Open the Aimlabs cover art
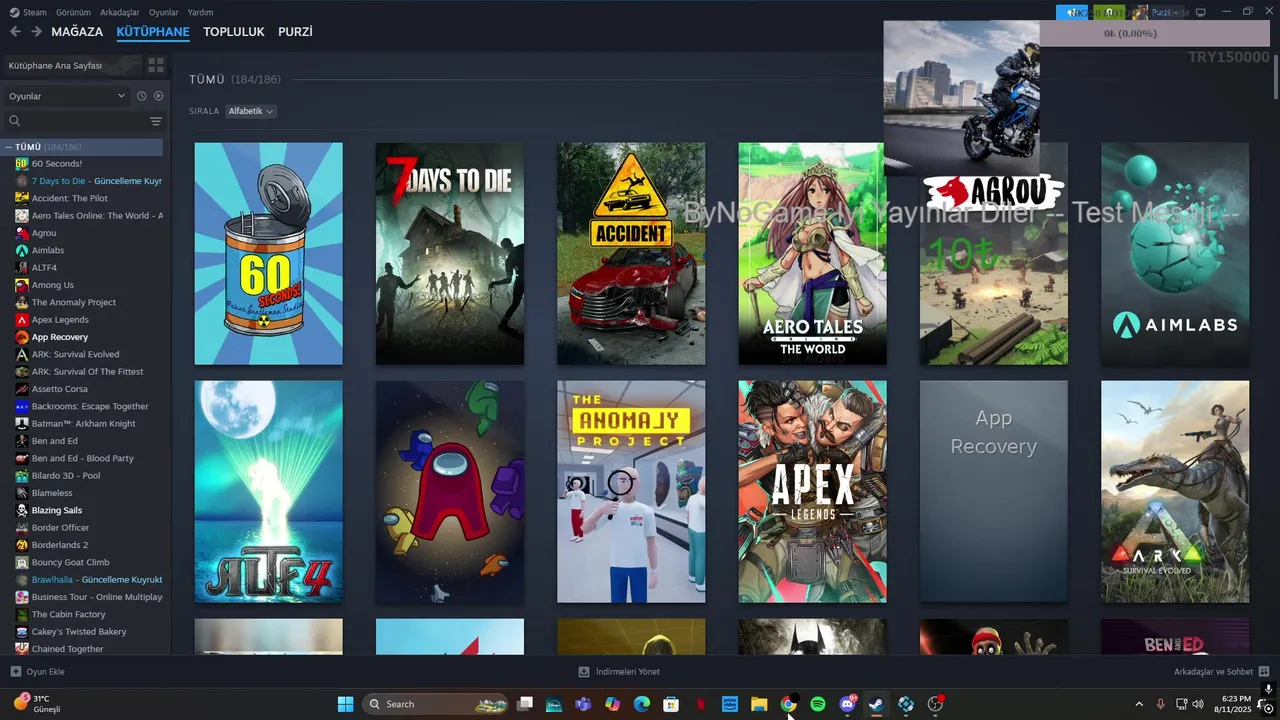This screenshot has height=720, width=1280. 1175,254
